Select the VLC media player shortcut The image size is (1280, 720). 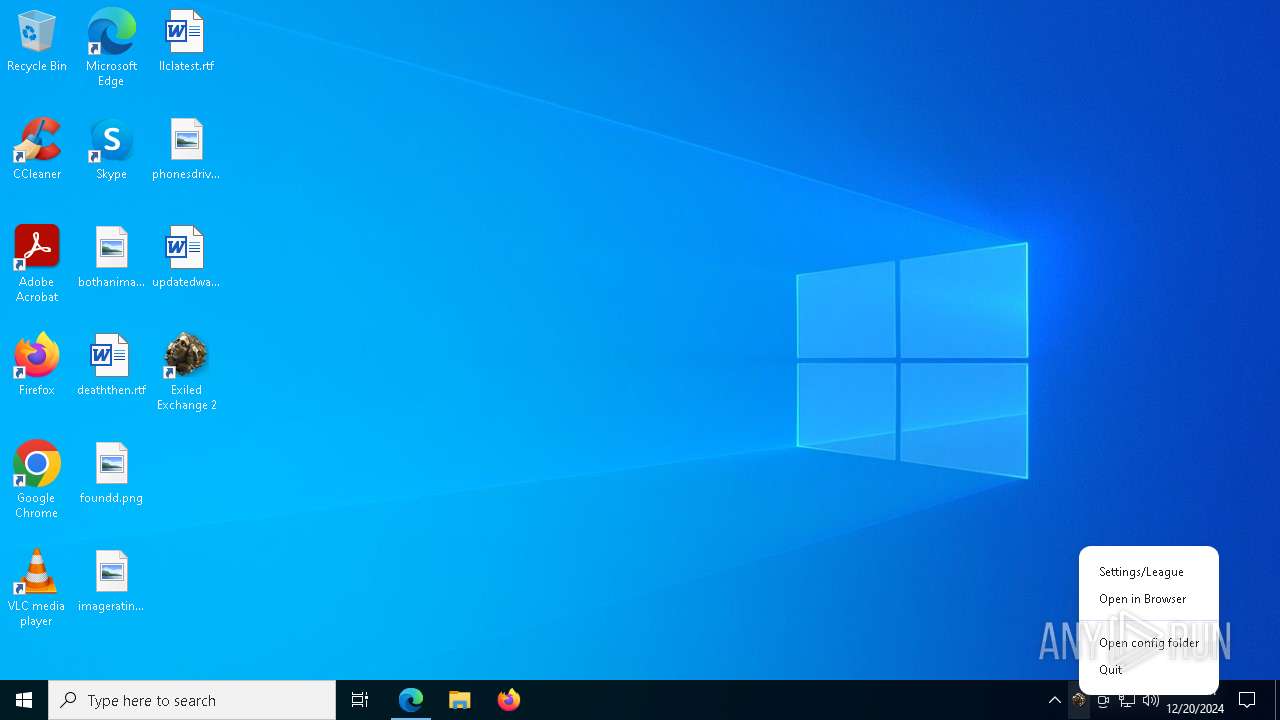click(37, 588)
